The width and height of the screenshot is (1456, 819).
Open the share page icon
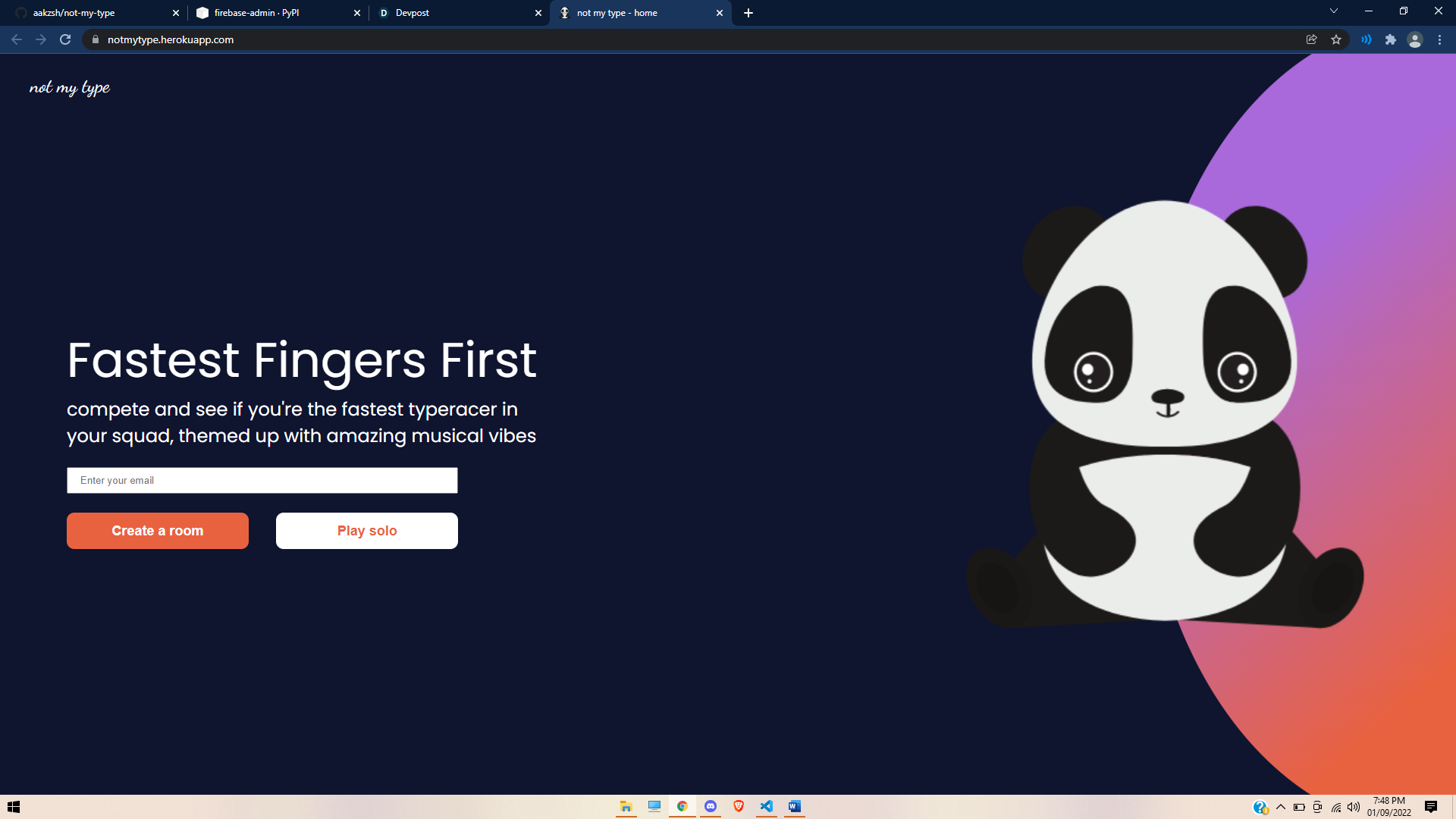[x=1311, y=39]
